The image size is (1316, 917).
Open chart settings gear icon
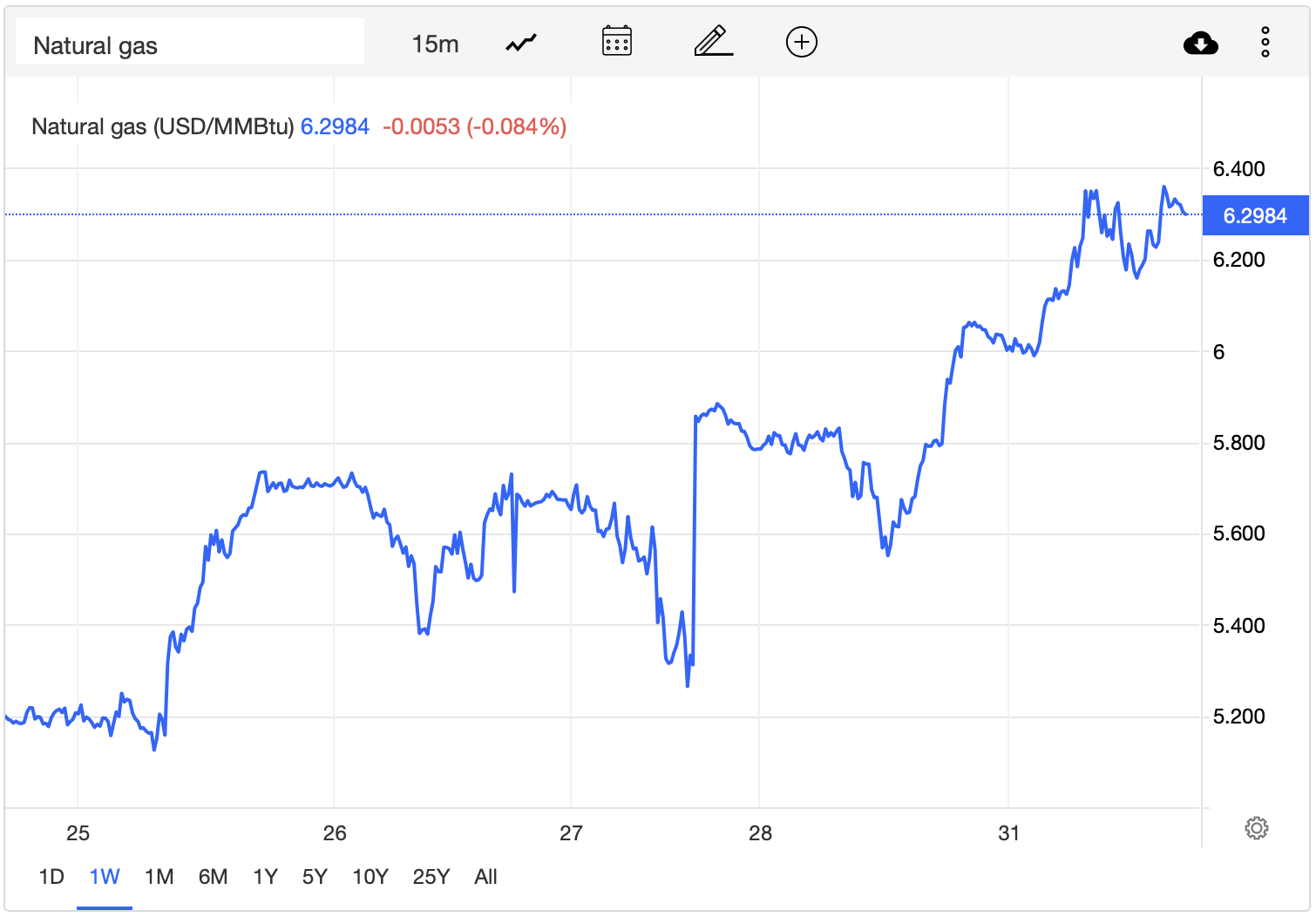tap(1257, 828)
